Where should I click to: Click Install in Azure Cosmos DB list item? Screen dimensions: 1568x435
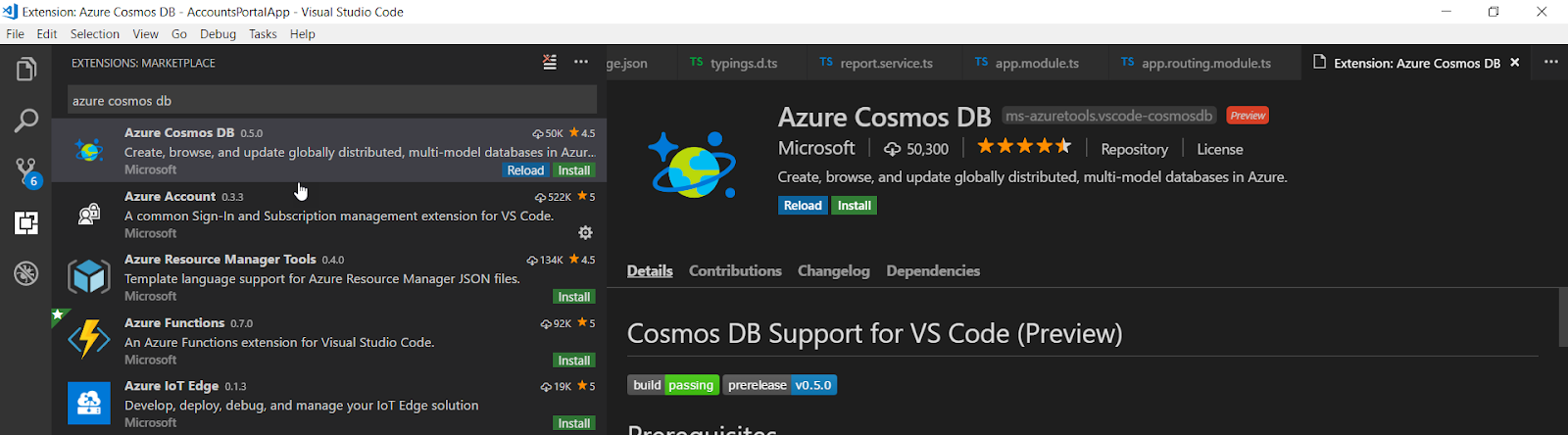tap(574, 170)
